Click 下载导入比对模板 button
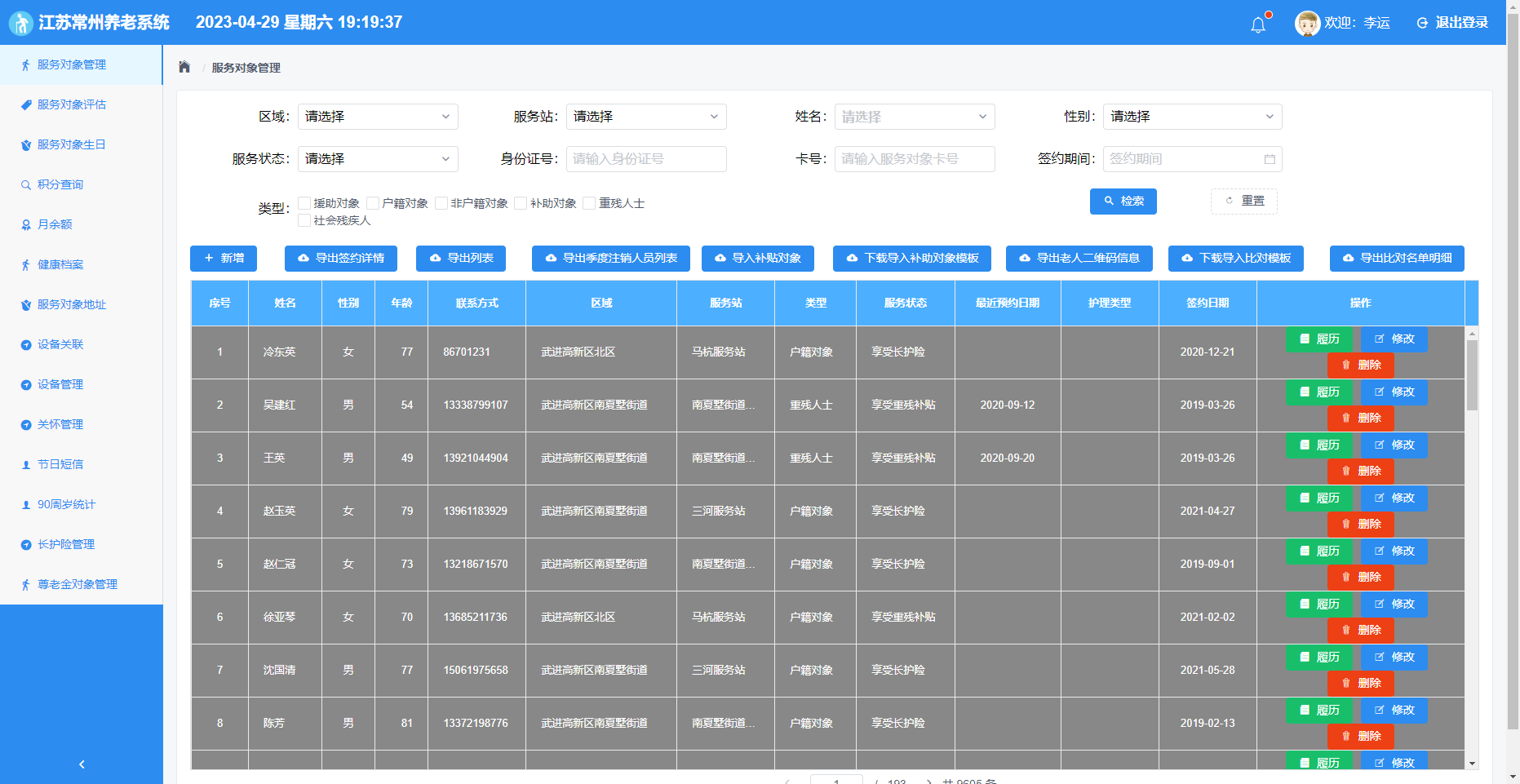 [x=1236, y=259]
